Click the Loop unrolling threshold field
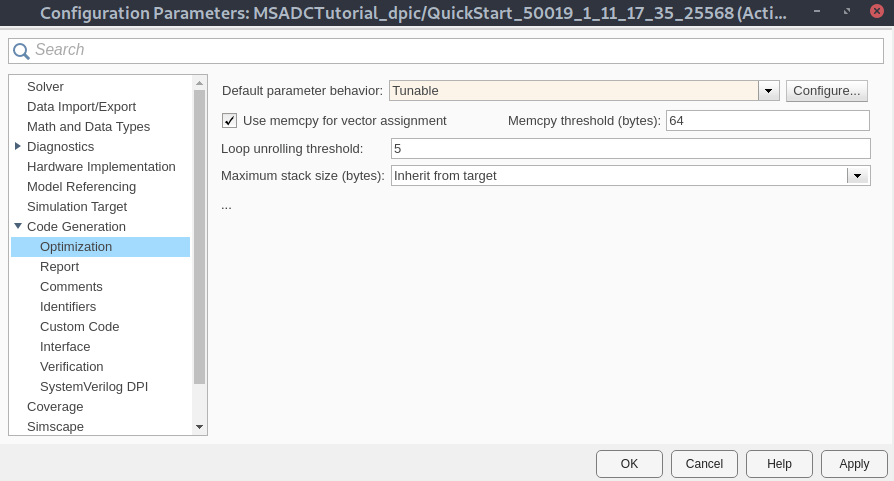Viewport: 894px width, 481px height. 630,149
